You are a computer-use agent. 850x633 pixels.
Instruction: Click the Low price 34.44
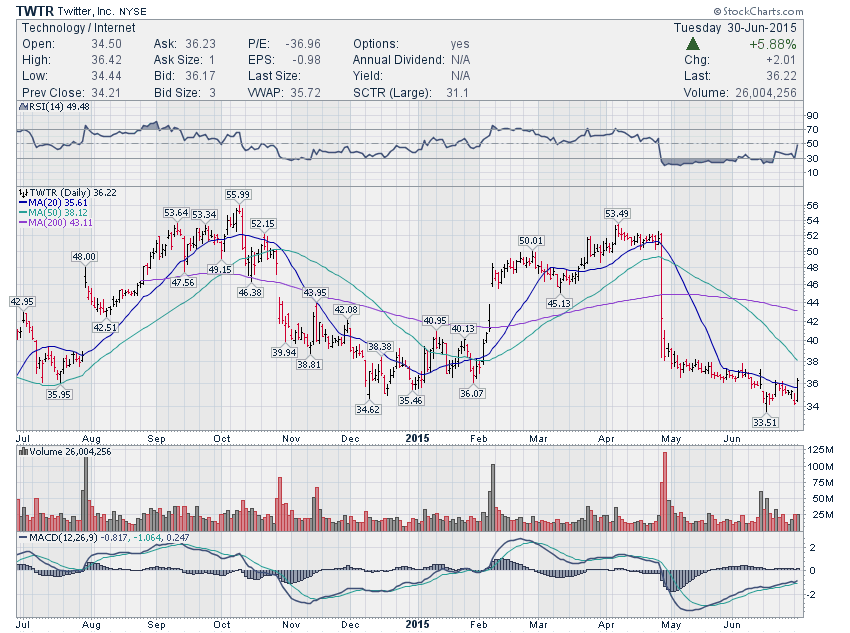(x=106, y=76)
